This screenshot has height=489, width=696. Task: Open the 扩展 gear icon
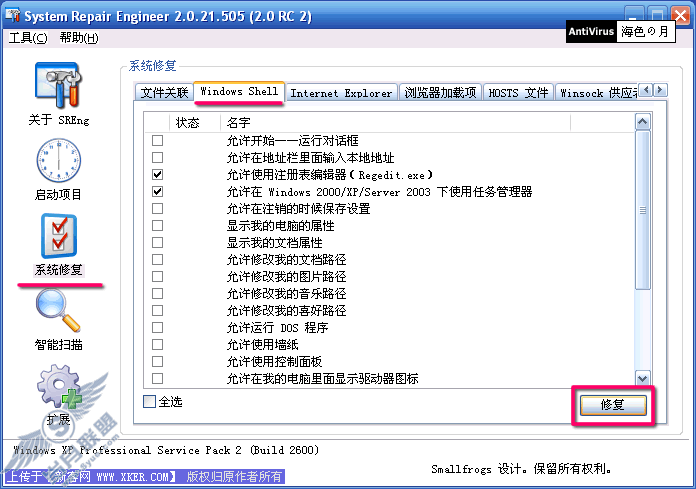59,386
